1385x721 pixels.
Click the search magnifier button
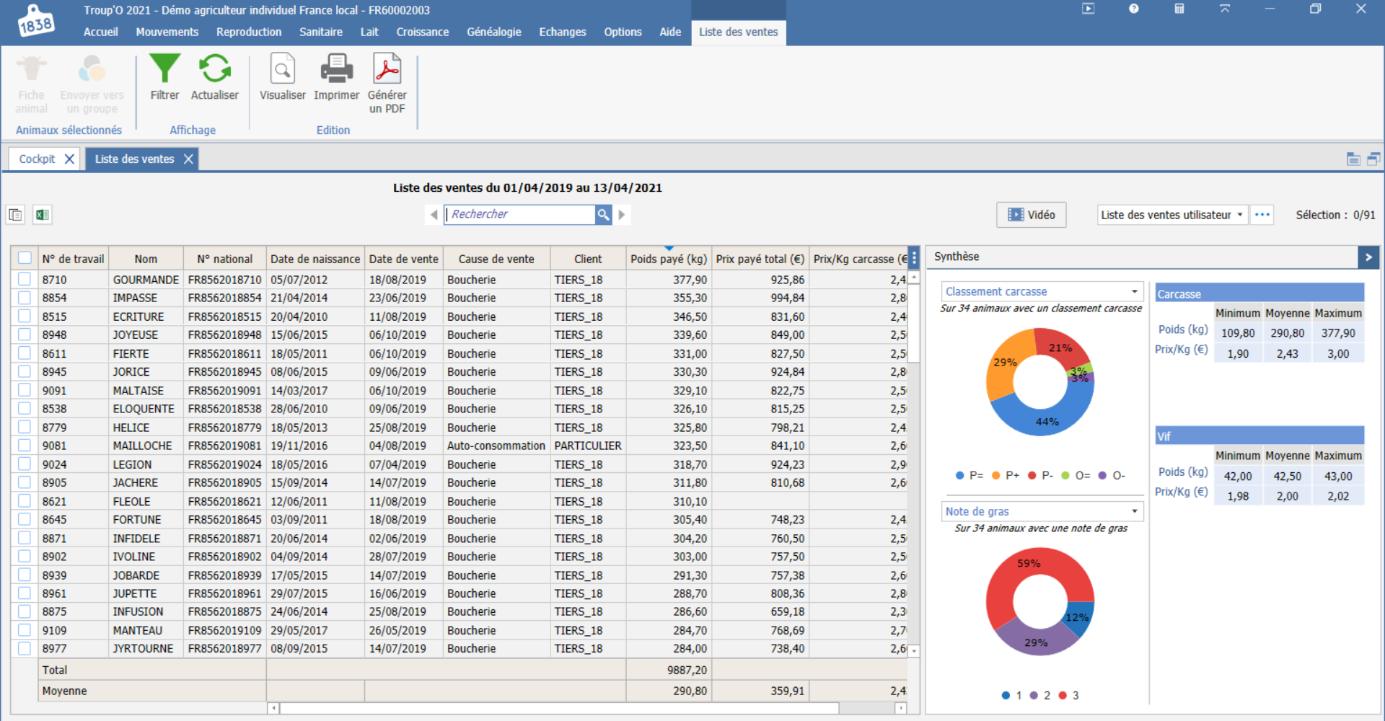(x=603, y=214)
